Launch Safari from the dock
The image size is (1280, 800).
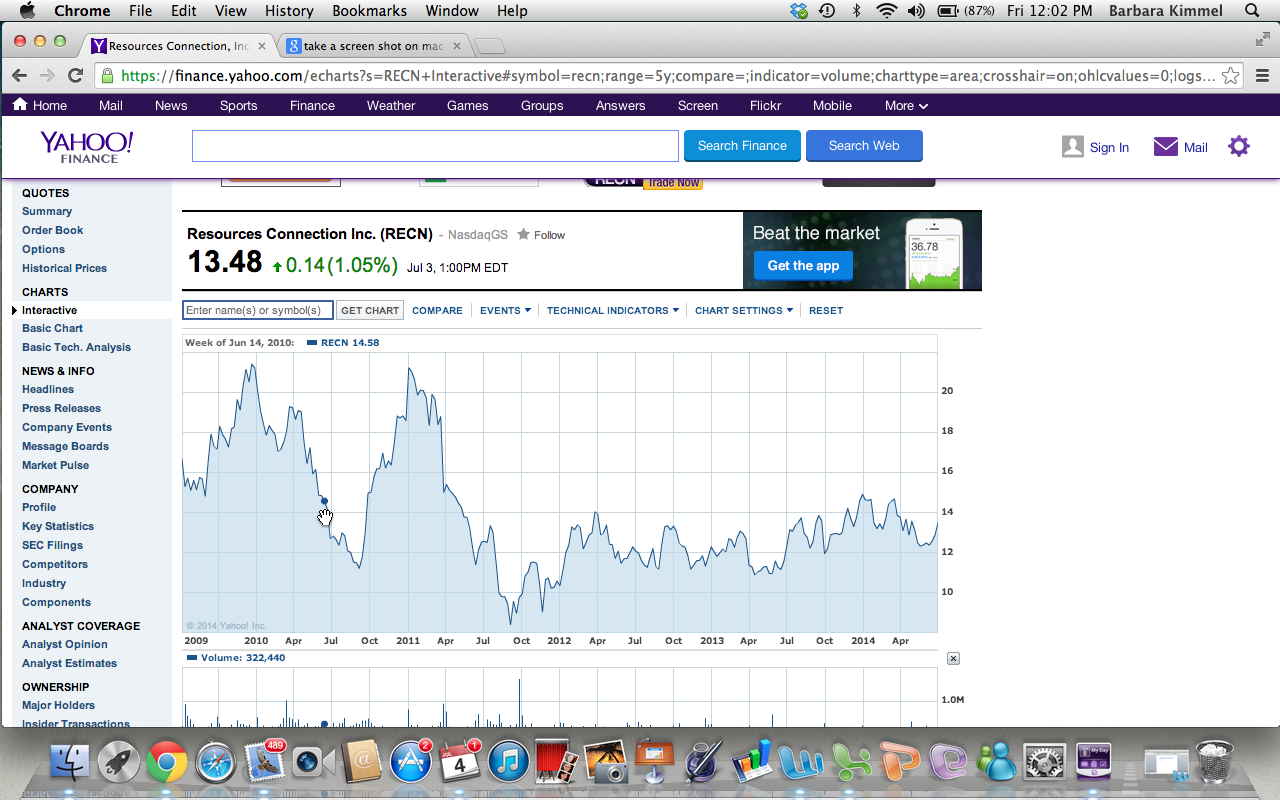216,762
